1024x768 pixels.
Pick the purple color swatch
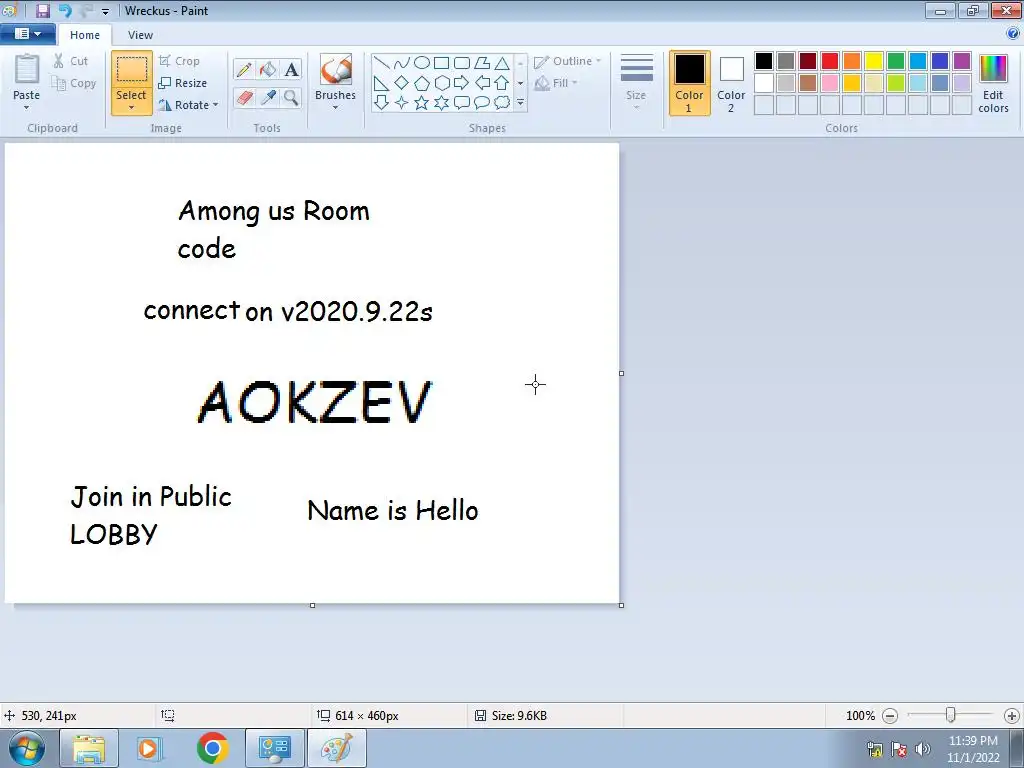coord(961,61)
